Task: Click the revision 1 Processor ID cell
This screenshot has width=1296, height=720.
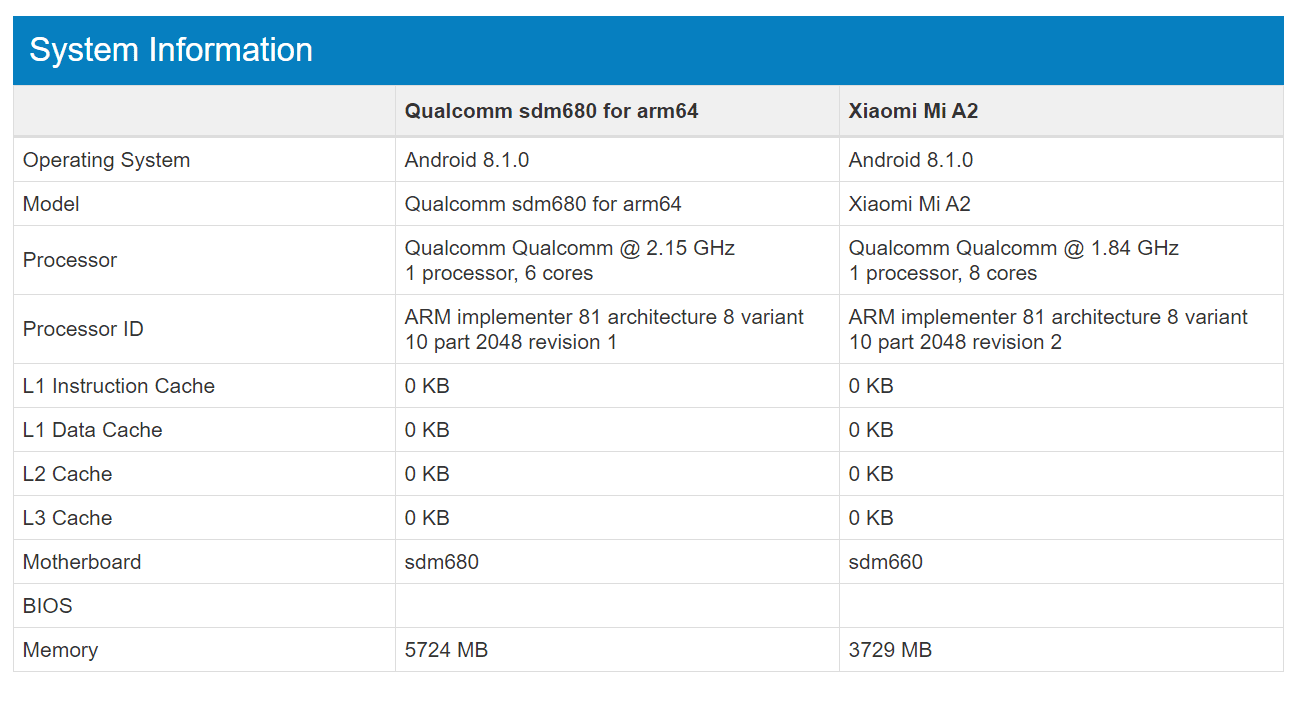Action: [x=617, y=329]
